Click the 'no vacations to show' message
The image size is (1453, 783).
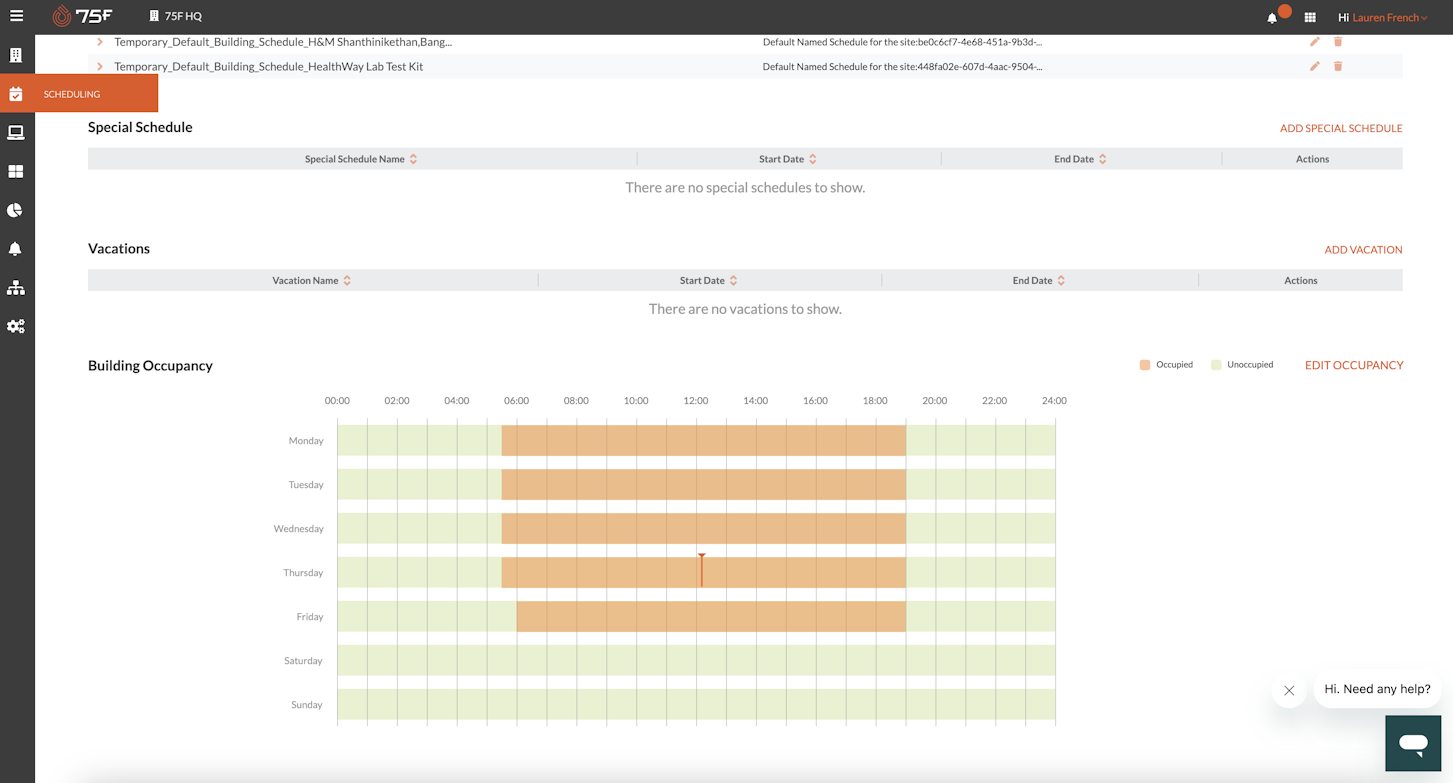pyautogui.click(x=745, y=310)
